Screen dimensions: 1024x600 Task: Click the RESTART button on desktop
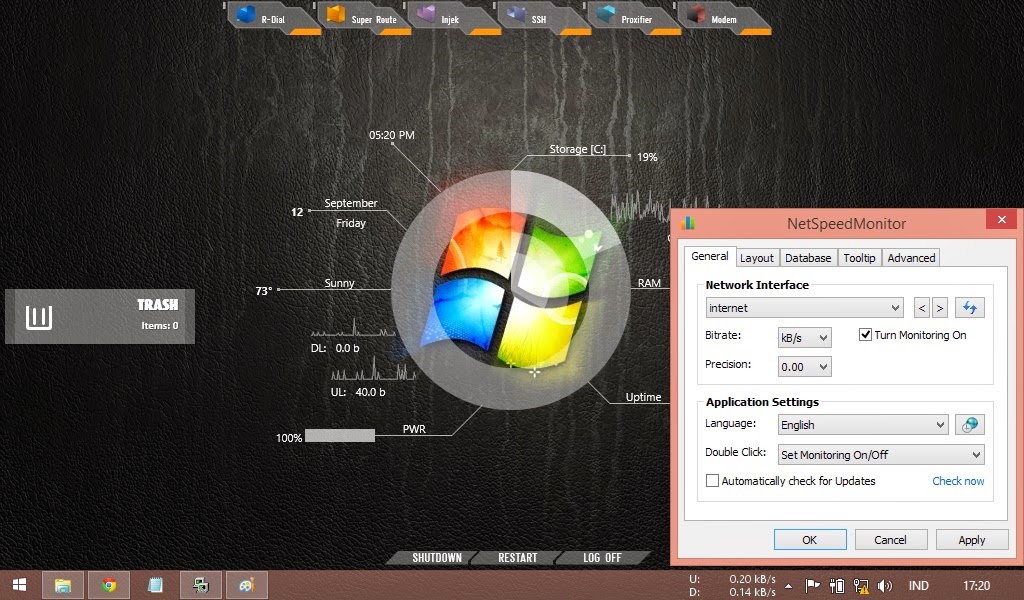pyautogui.click(x=517, y=558)
